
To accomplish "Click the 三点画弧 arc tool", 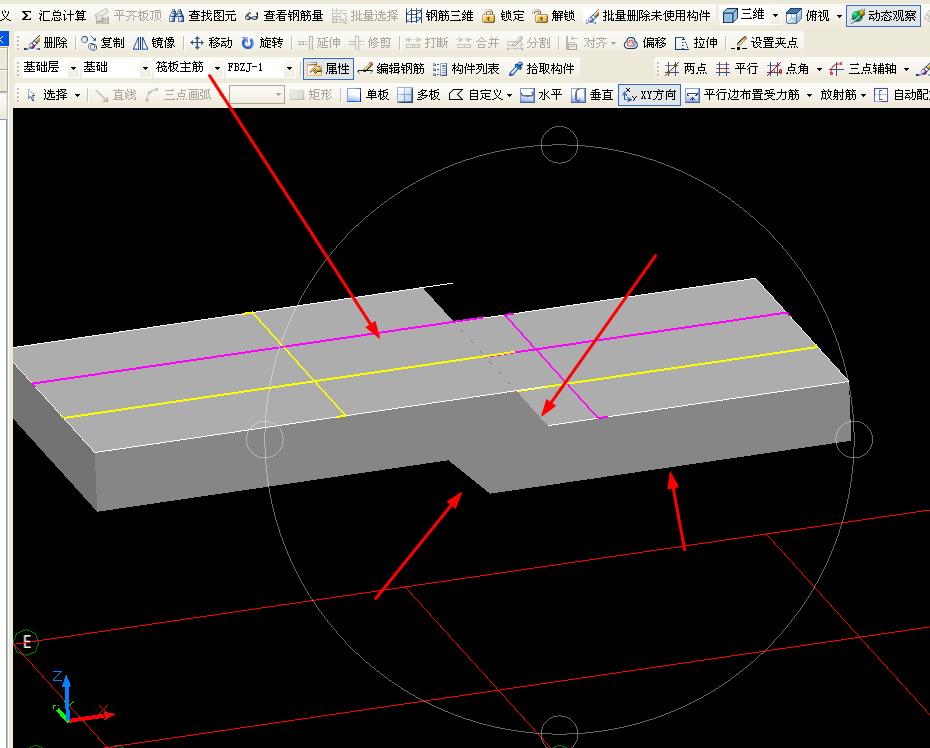I will coord(178,95).
